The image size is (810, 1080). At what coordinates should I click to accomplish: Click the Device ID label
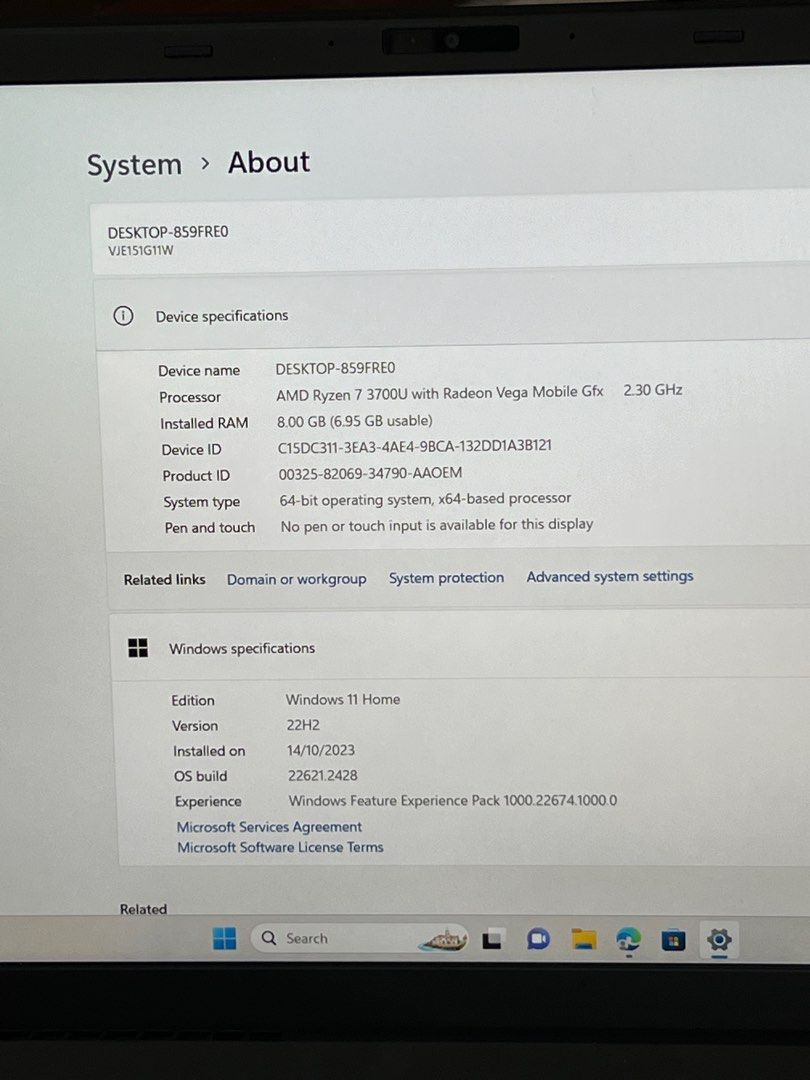tap(191, 450)
